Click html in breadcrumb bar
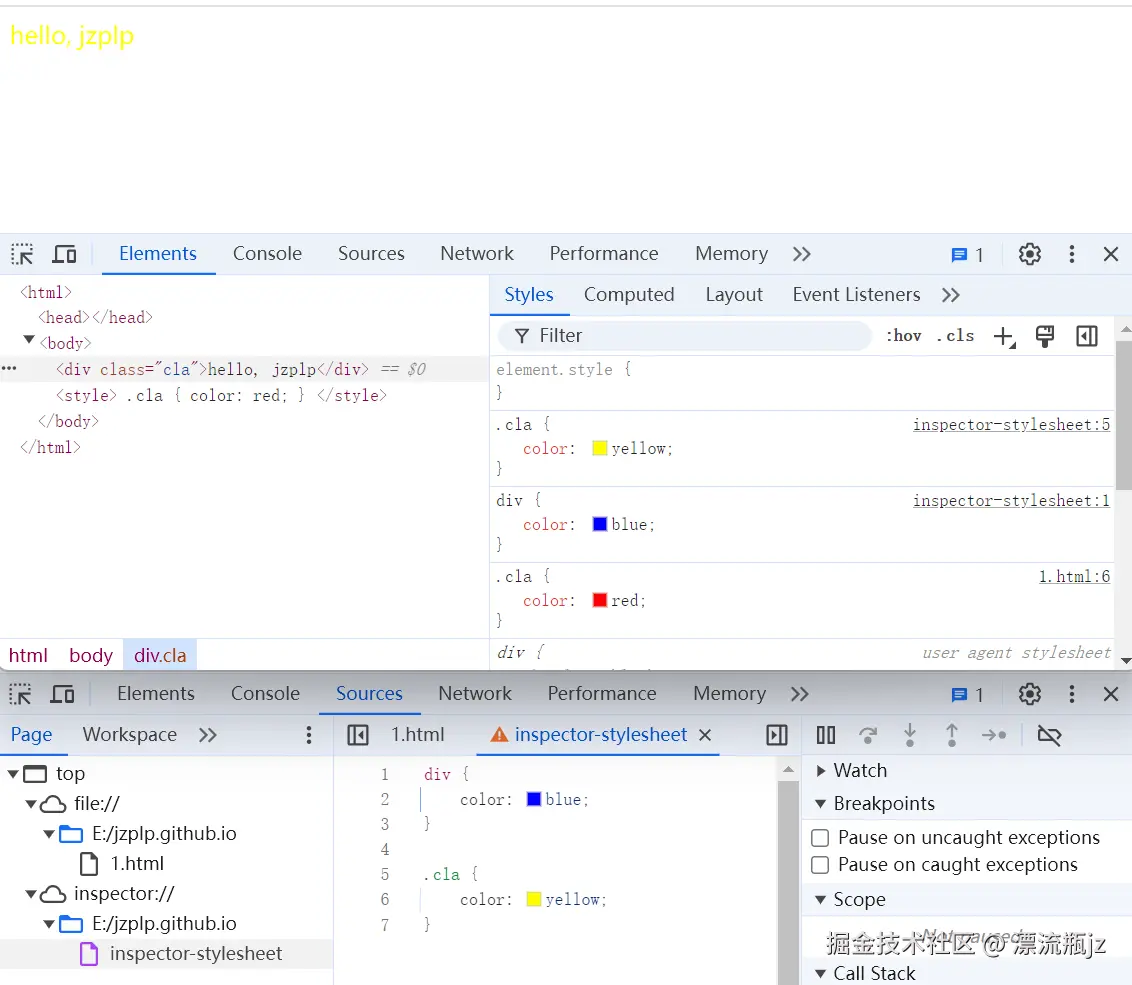1132x985 pixels. pos(28,655)
